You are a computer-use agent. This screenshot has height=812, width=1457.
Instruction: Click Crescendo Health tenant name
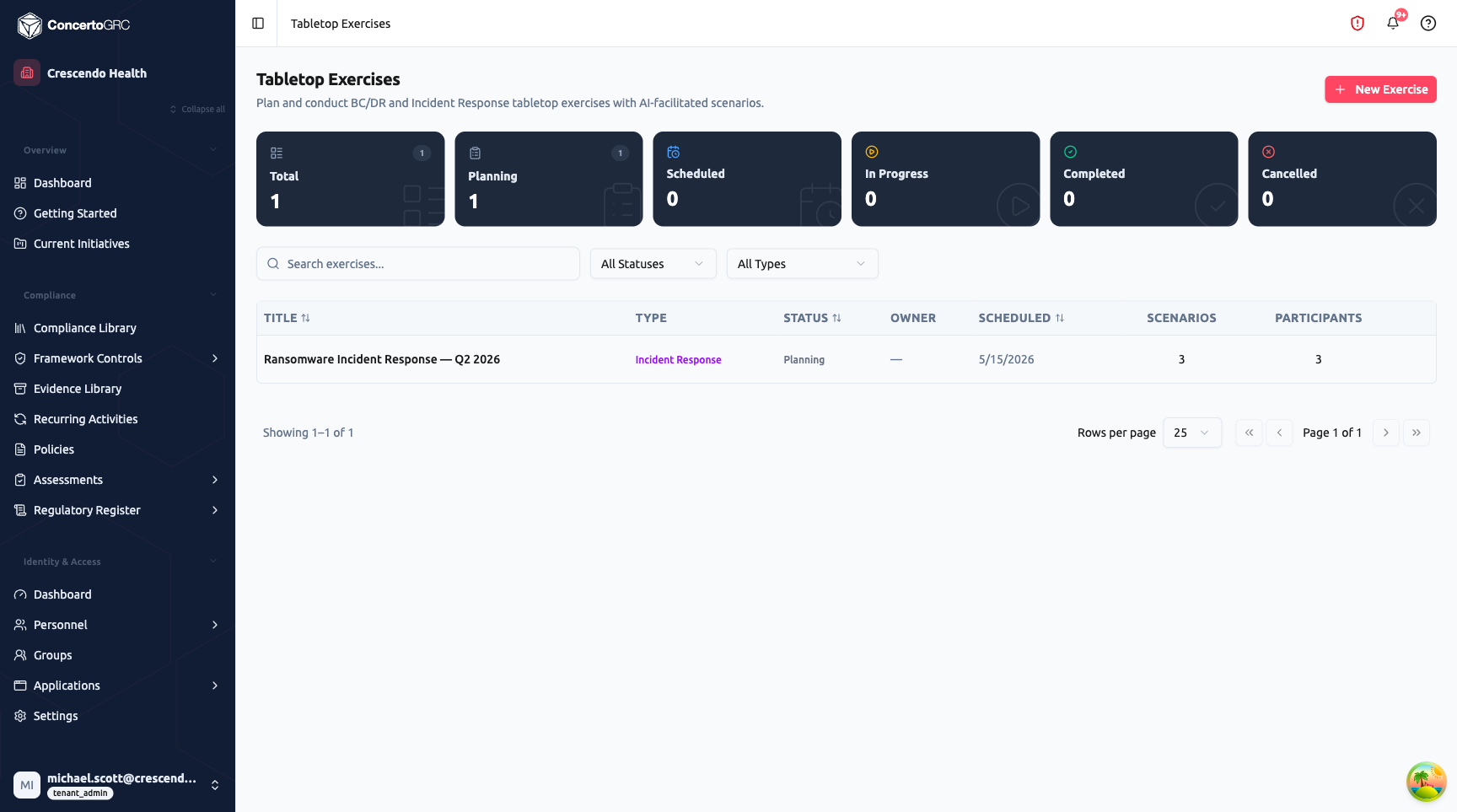tap(97, 73)
